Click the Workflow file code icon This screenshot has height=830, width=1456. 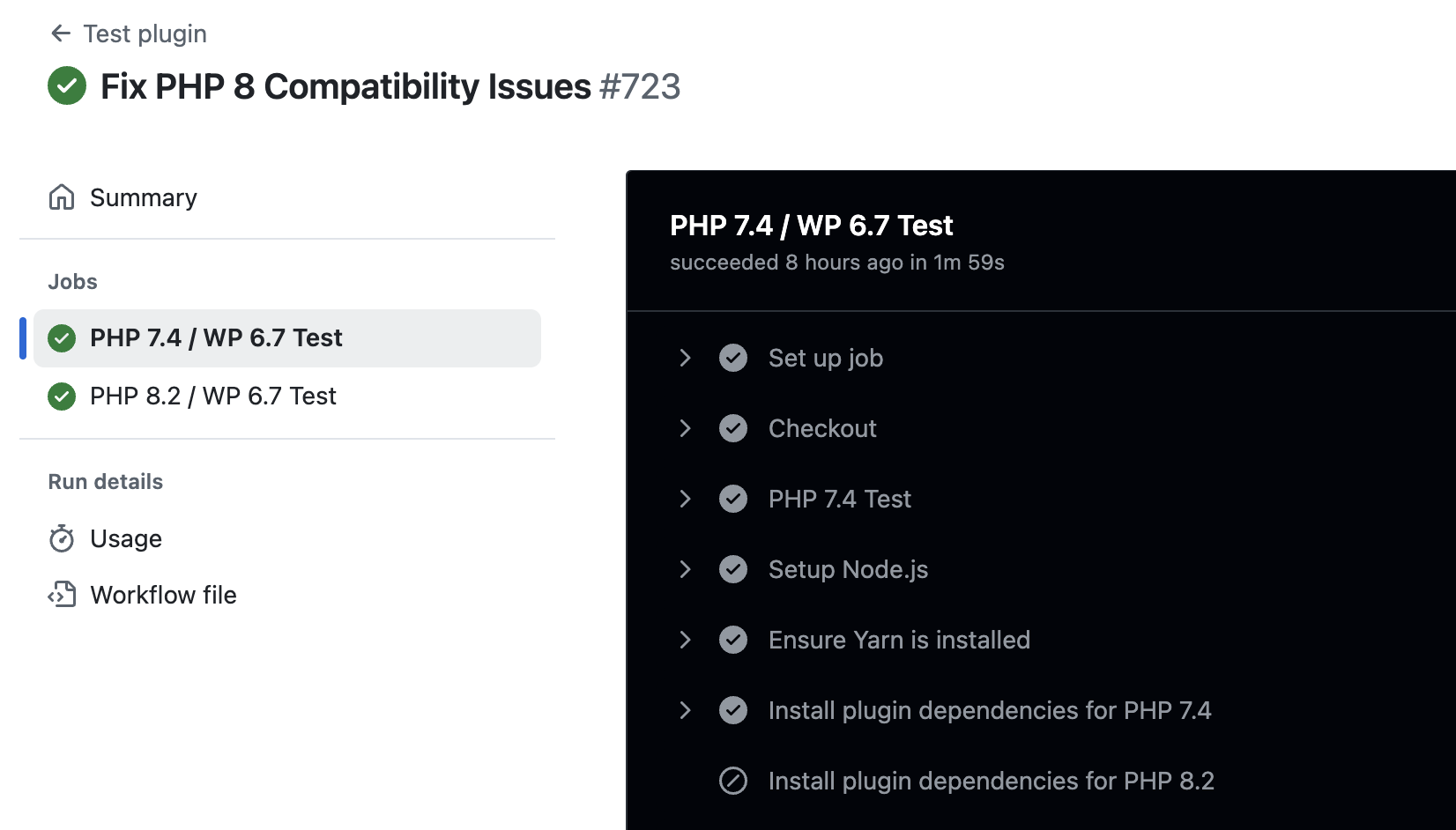pos(62,595)
